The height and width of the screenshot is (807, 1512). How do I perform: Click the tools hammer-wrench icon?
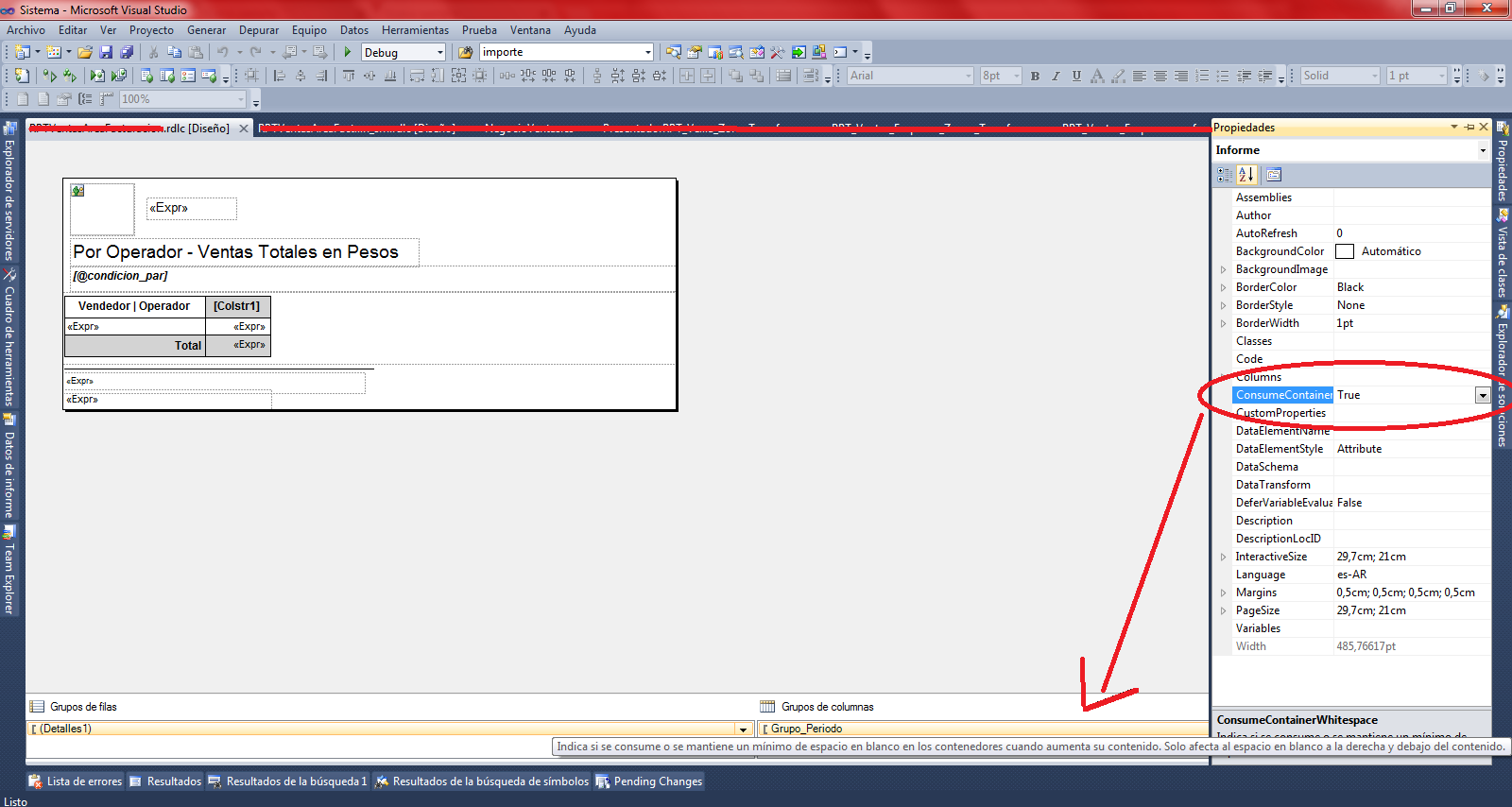pos(778,52)
